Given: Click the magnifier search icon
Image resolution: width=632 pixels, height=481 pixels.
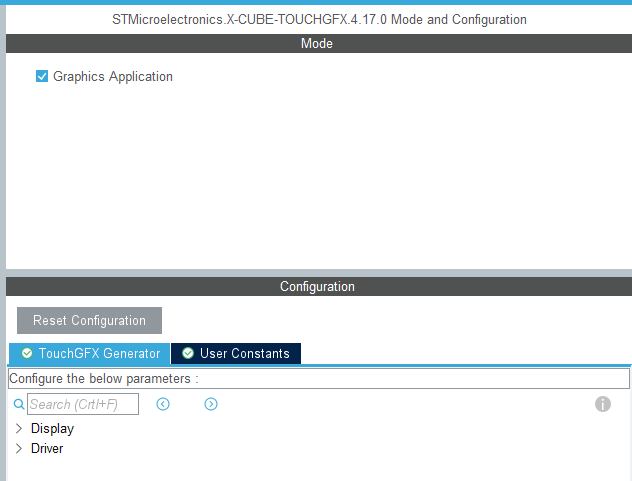Looking at the screenshot, I should (x=19, y=404).
